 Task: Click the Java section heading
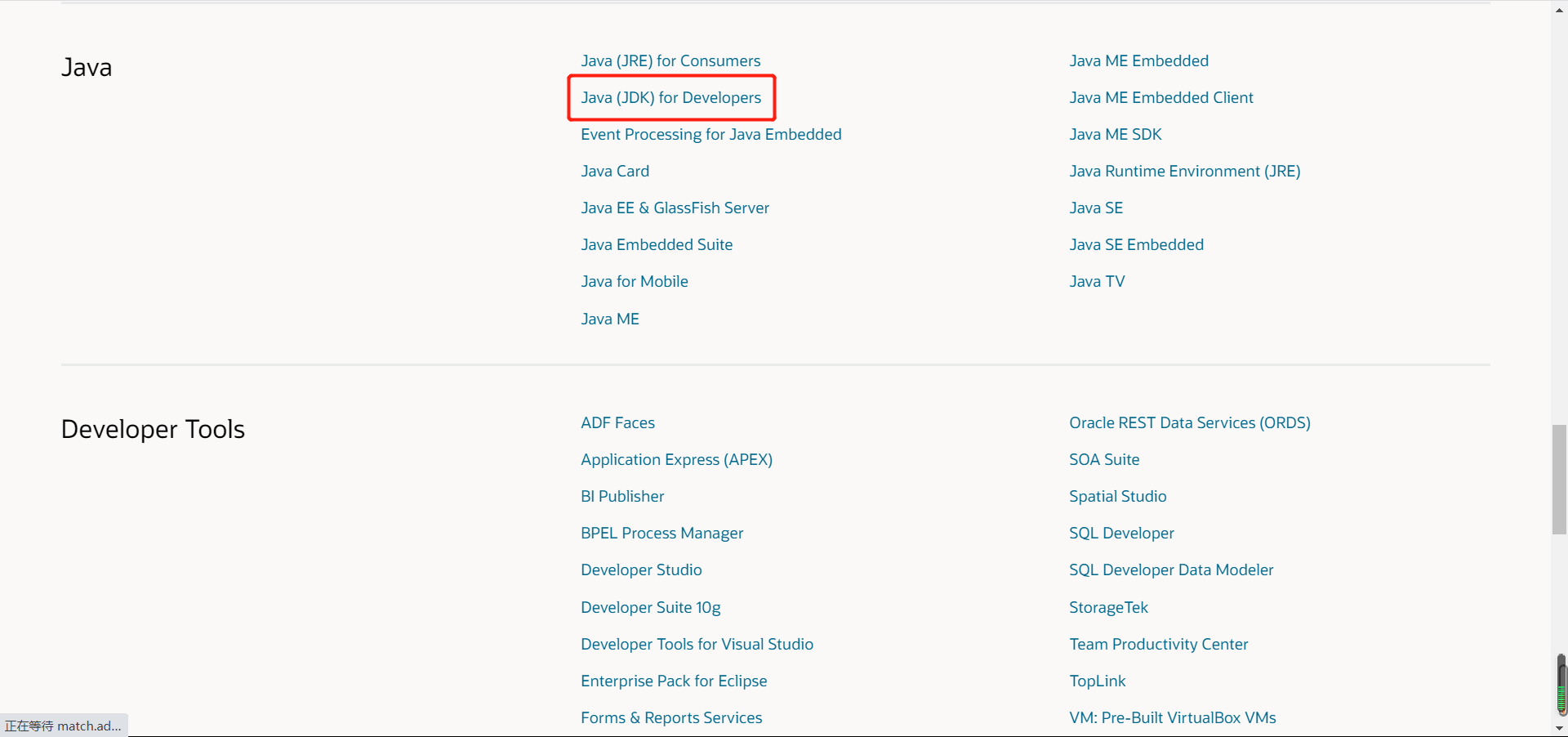tap(87, 67)
